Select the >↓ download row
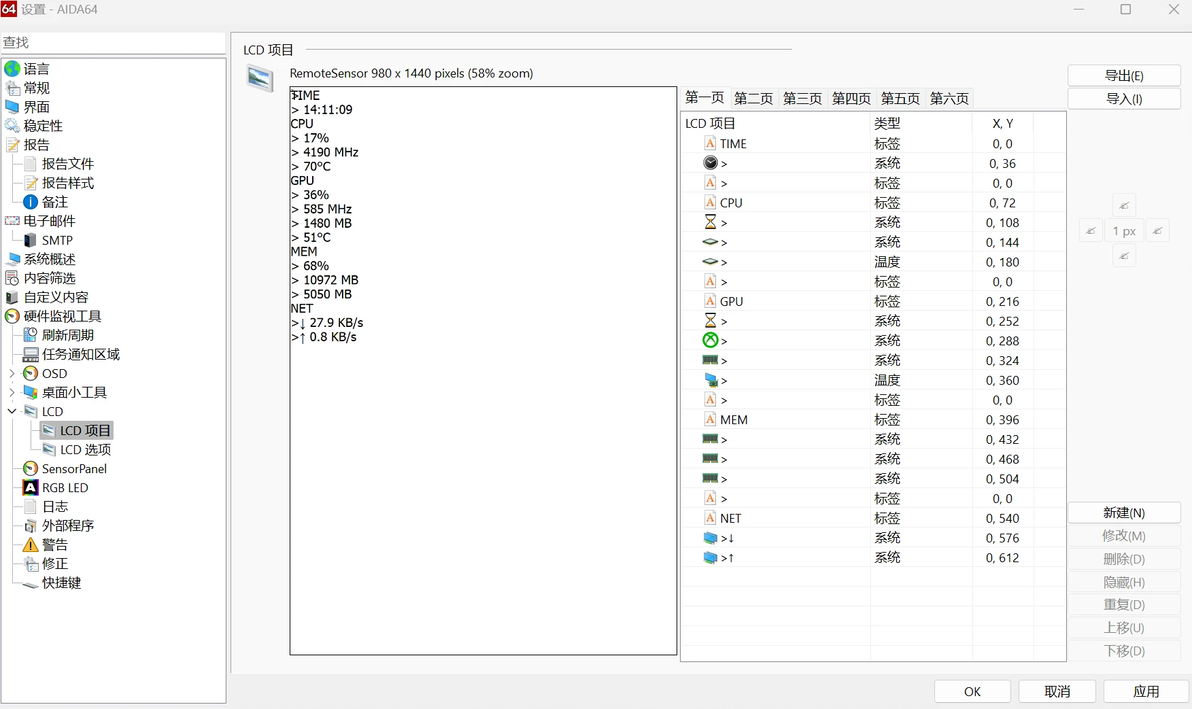The image size is (1192, 709). coord(873,538)
